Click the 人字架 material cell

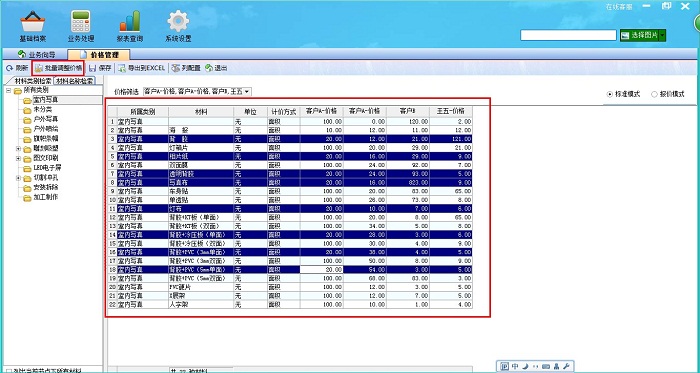(x=201, y=305)
